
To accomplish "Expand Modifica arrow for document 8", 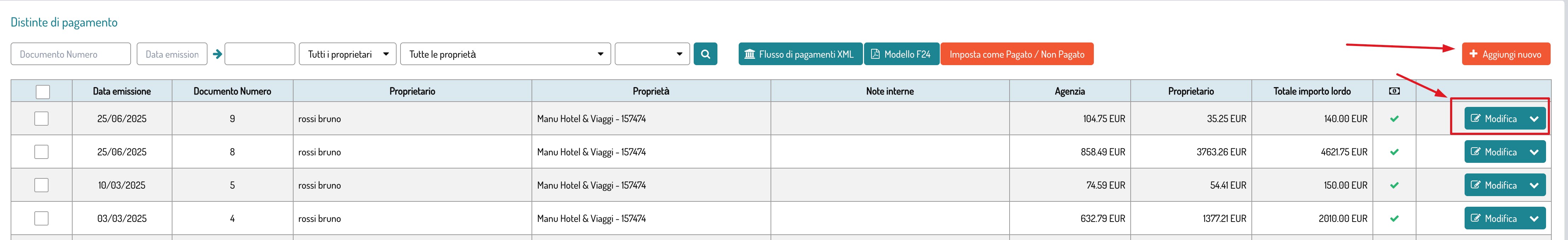I will click(x=1534, y=152).
